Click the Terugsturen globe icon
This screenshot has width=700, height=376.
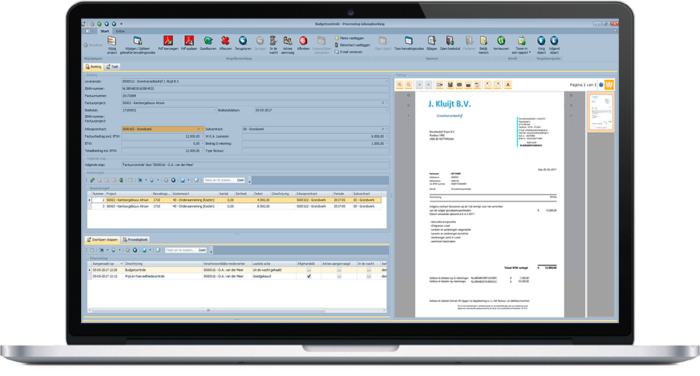[243, 41]
